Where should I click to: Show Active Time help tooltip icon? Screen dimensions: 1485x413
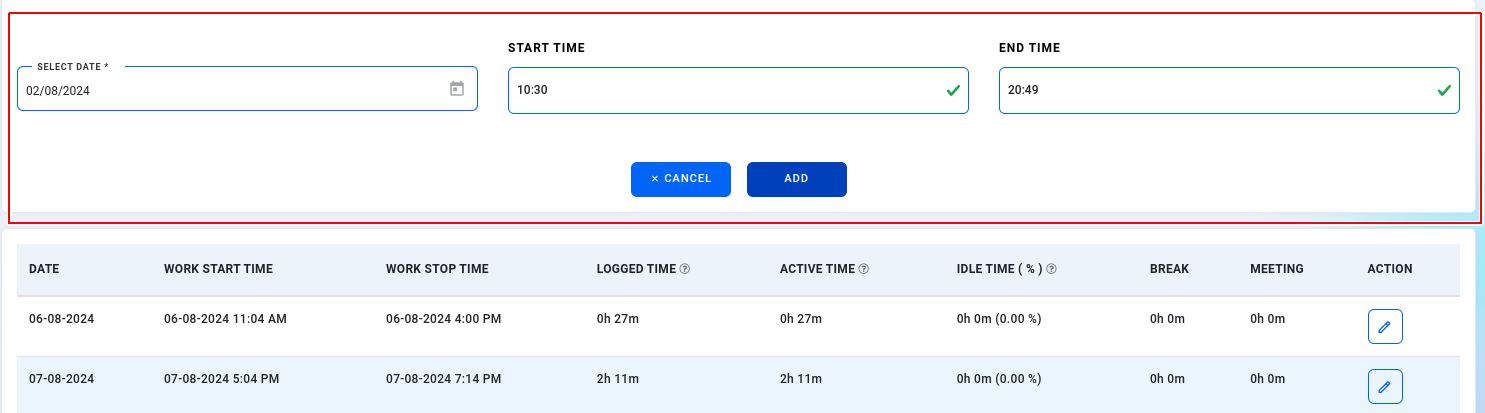864,269
